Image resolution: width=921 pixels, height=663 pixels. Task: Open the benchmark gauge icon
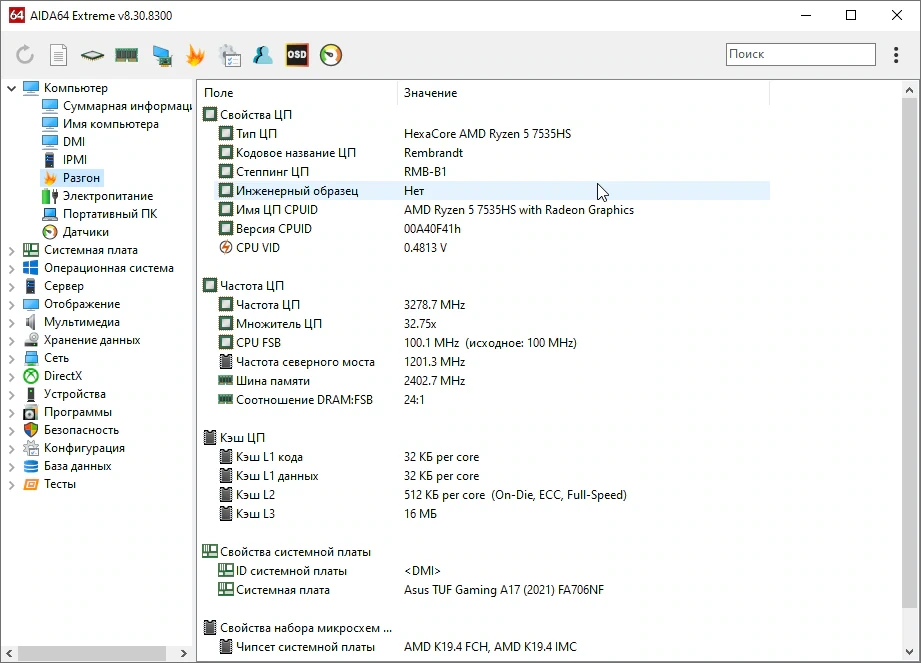331,55
